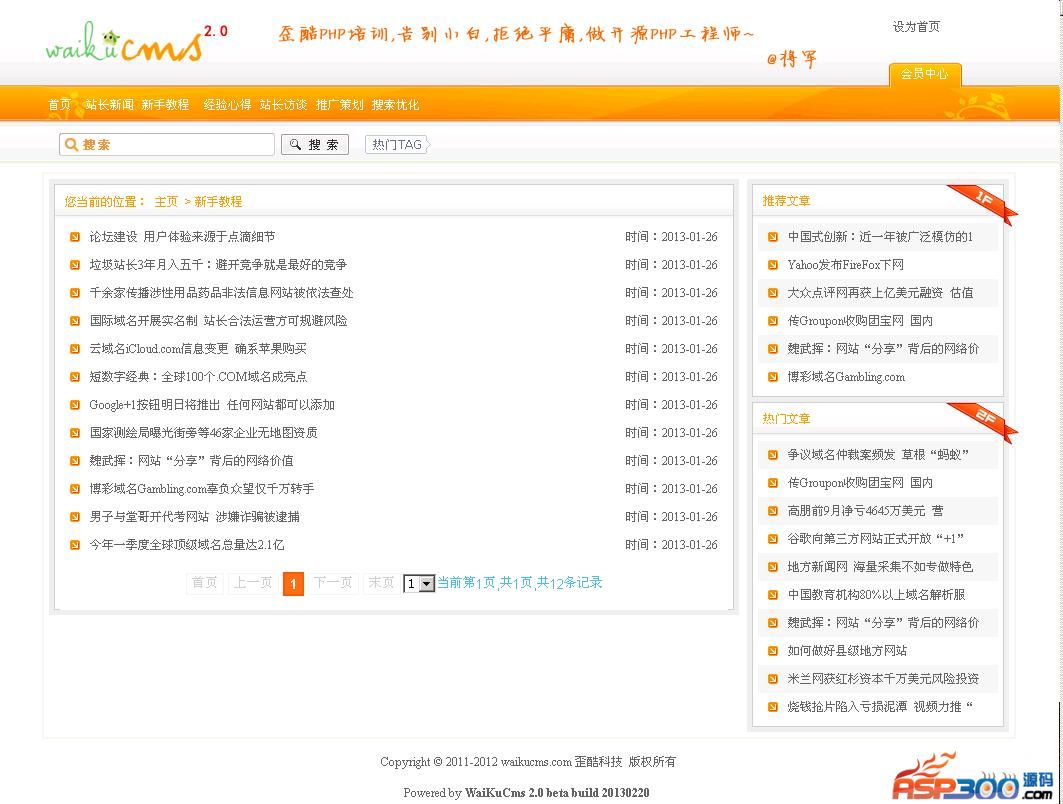Open the article 云域名iCloud.com信息变更

[x=198, y=349]
